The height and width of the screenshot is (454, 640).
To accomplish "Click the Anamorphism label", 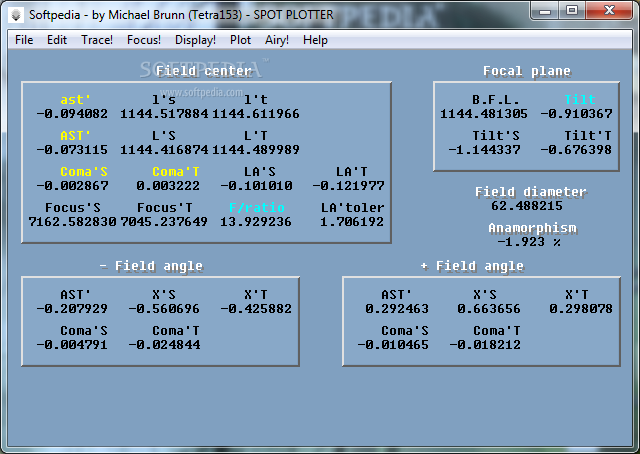I will point(533,228).
